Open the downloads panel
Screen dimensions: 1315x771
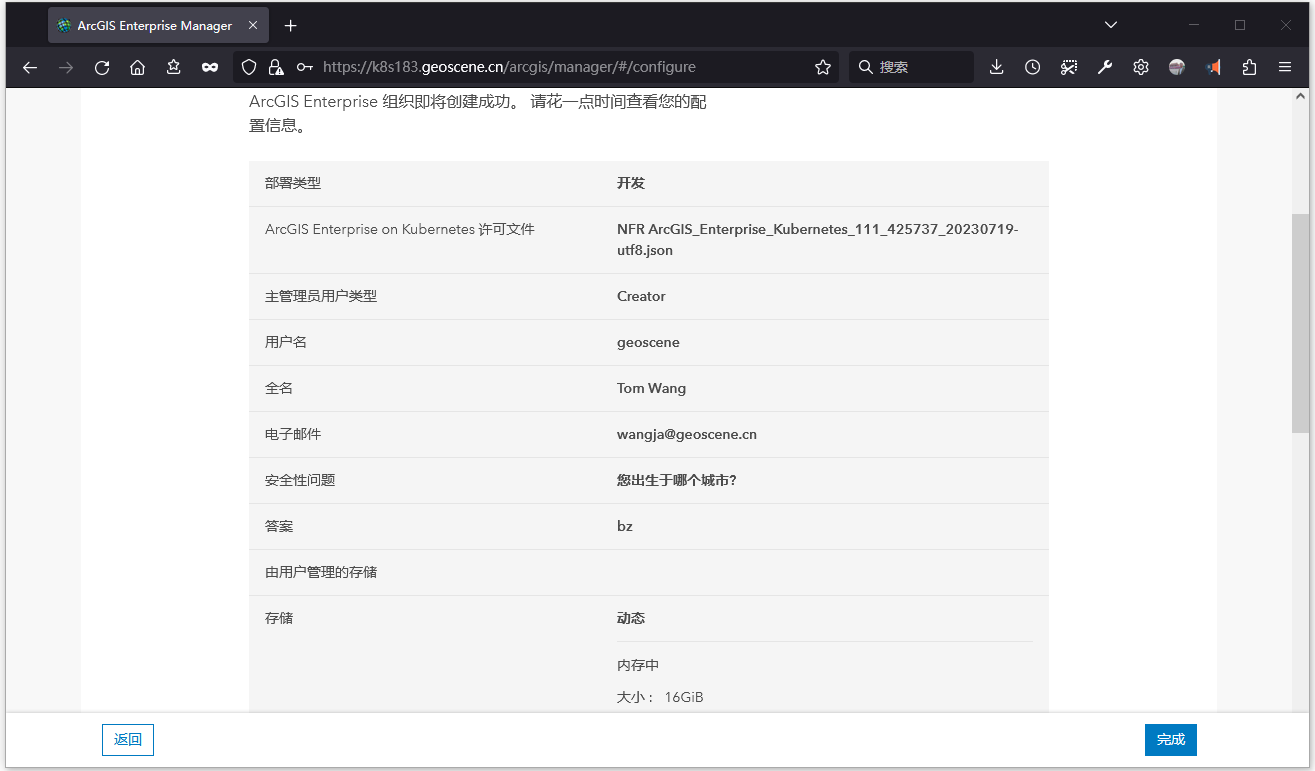point(997,67)
